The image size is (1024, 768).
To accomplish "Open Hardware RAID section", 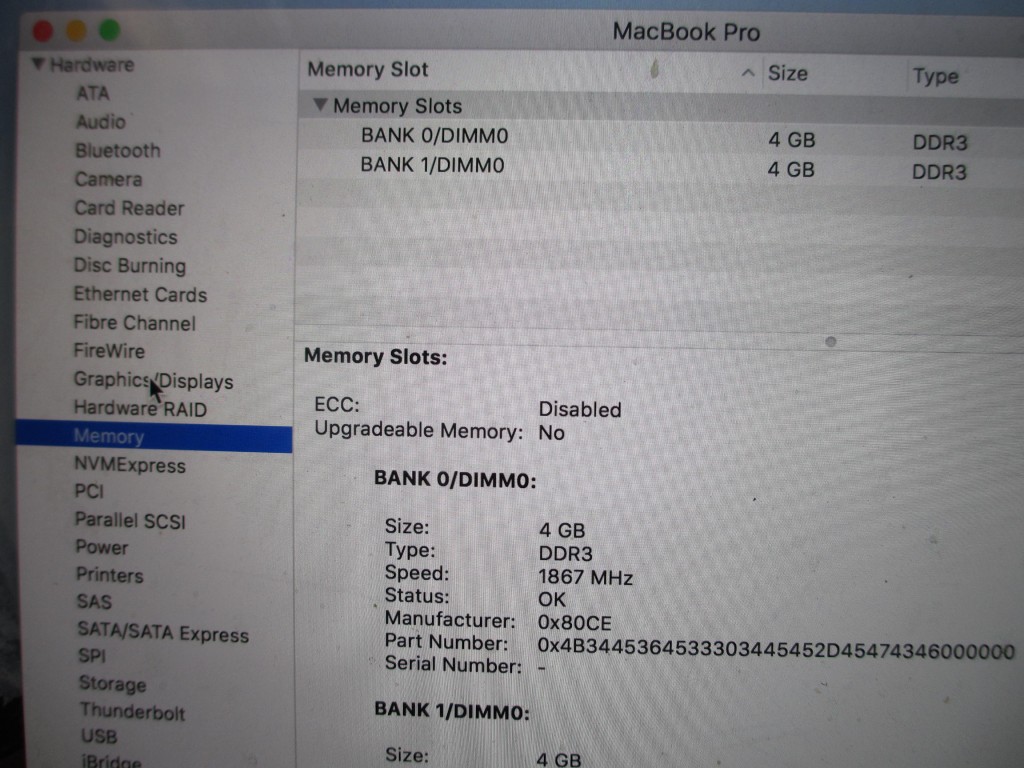I will pyautogui.click(x=140, y=409).
